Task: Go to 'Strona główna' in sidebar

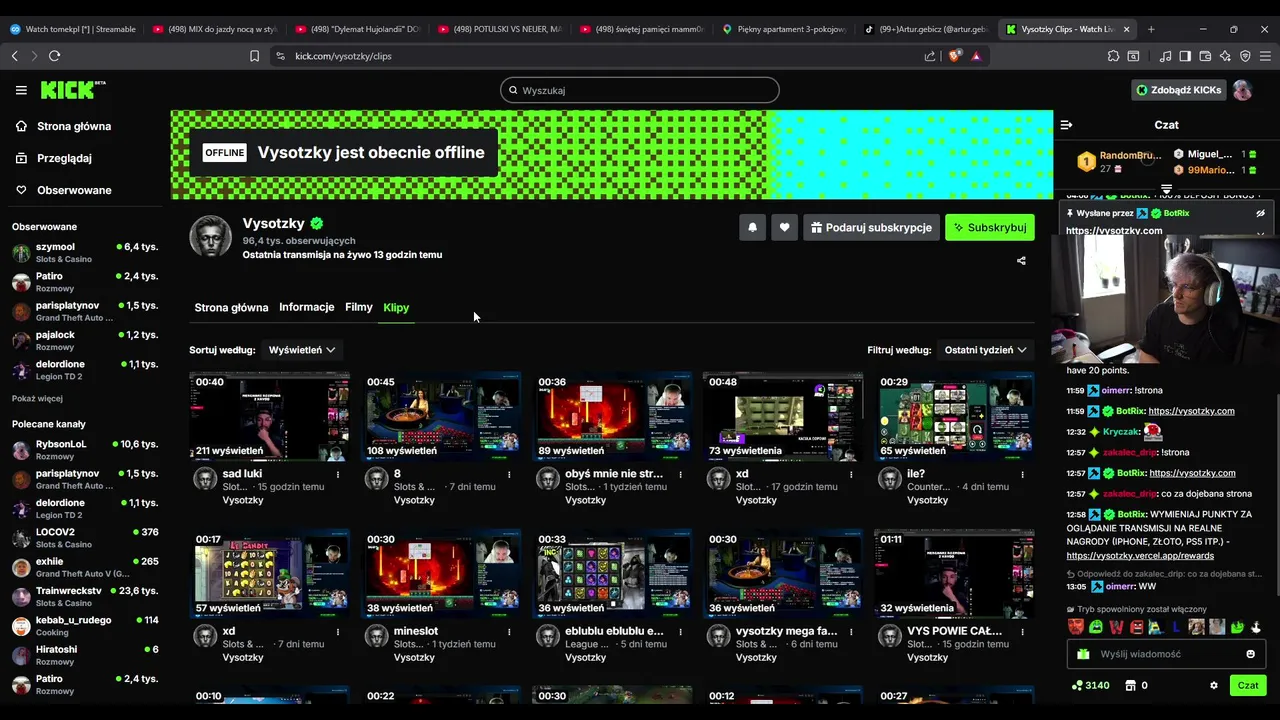Action: (74, 126)
